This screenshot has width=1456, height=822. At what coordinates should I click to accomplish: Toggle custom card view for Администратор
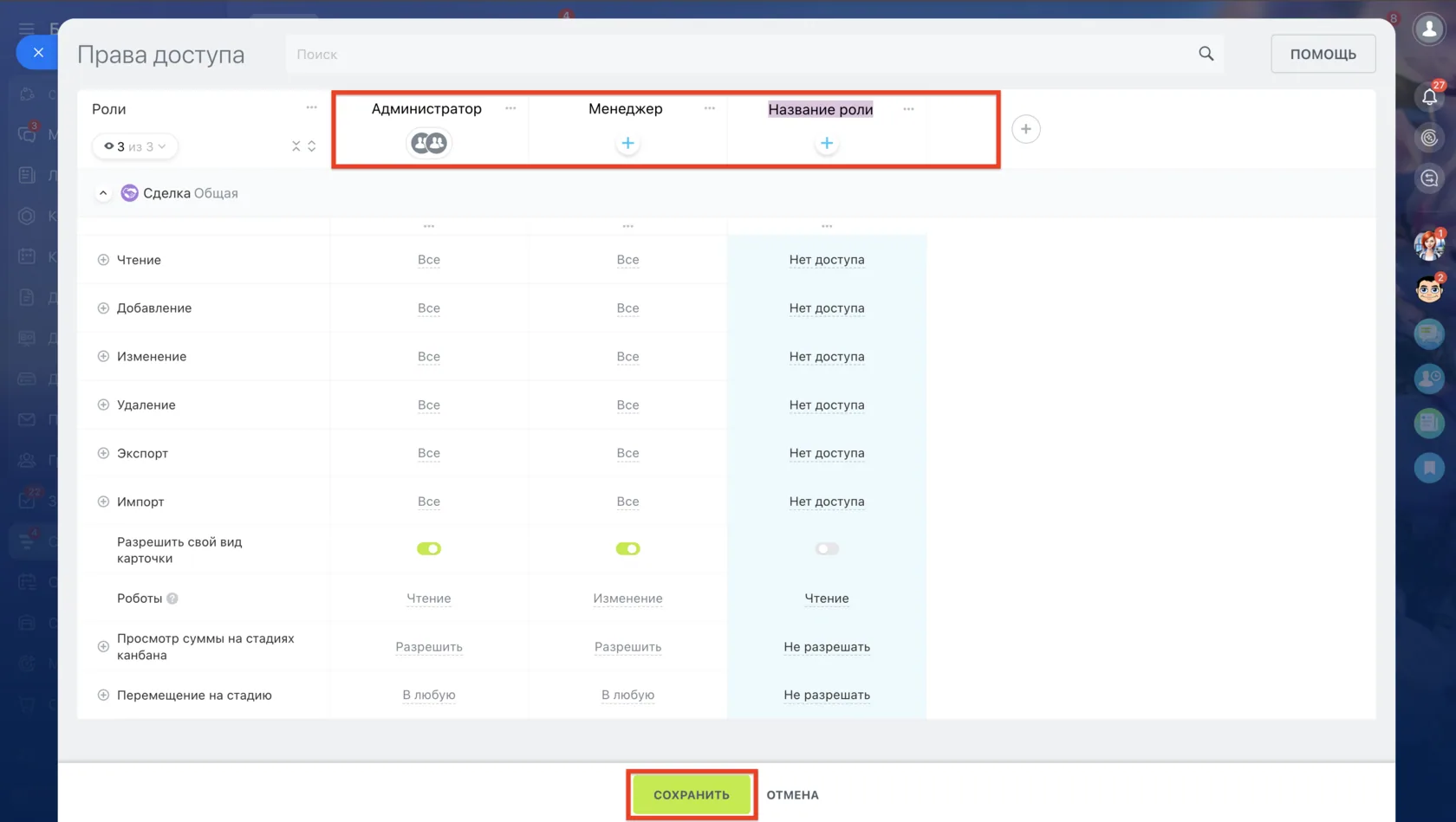coord(428,549)
